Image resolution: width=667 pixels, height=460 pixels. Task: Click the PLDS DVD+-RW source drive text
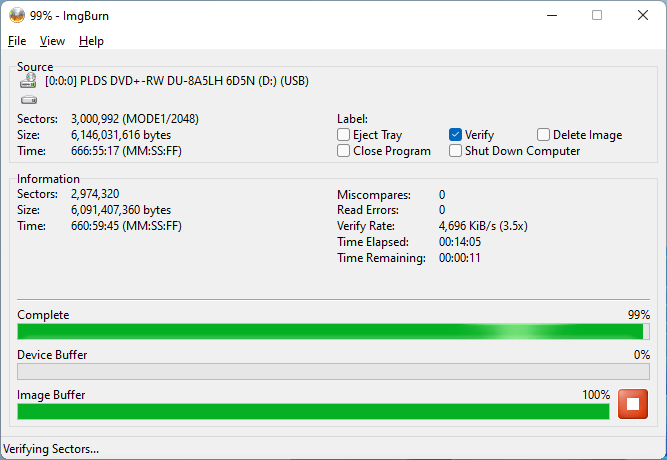click(x=177, y=83)
